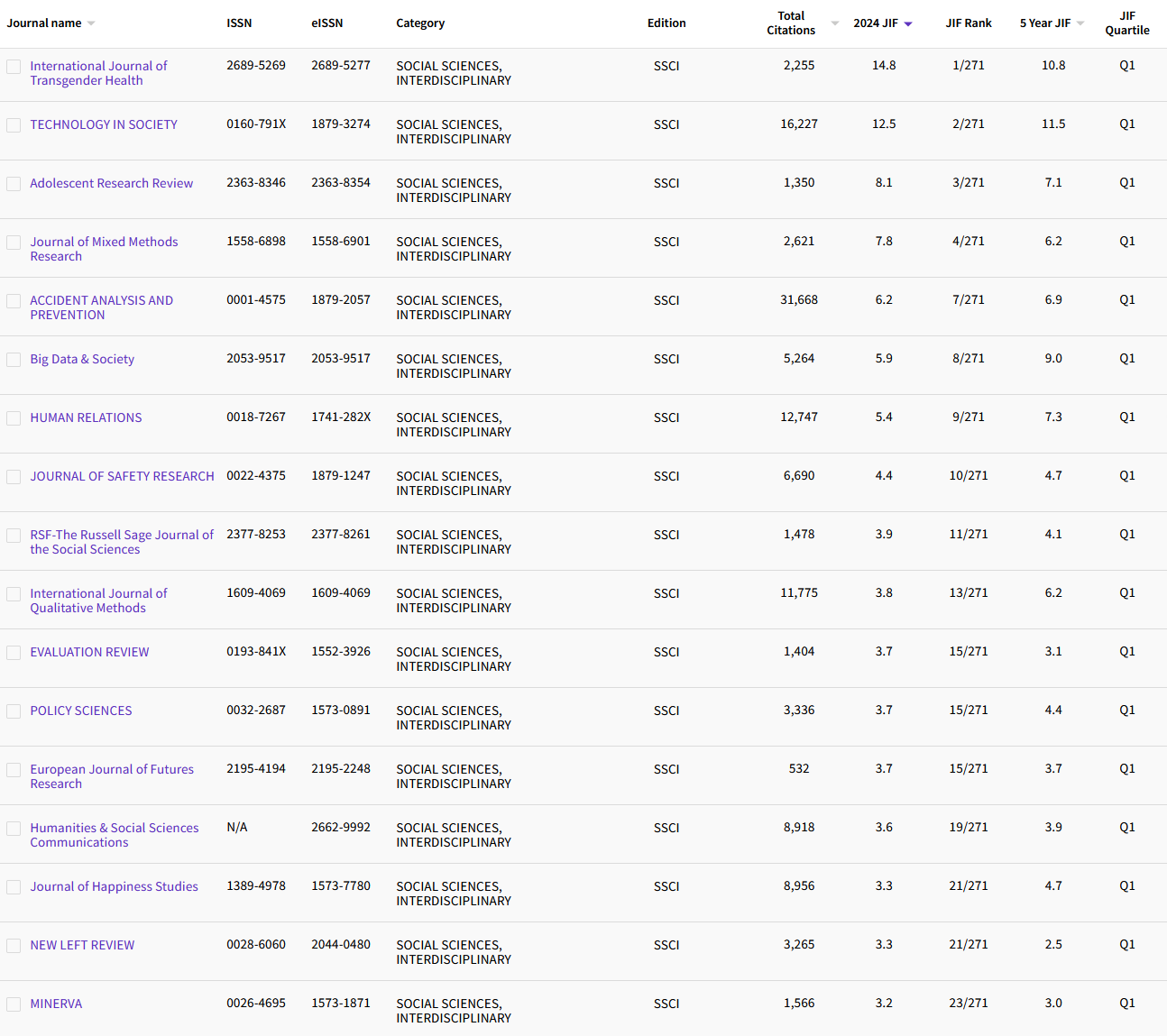Image resolution: width=1167 pixels, height=1036 pixels.
Task: Open Journal of Mixed Methods Research
Action: pyautogui.click(x=104, y=249)
